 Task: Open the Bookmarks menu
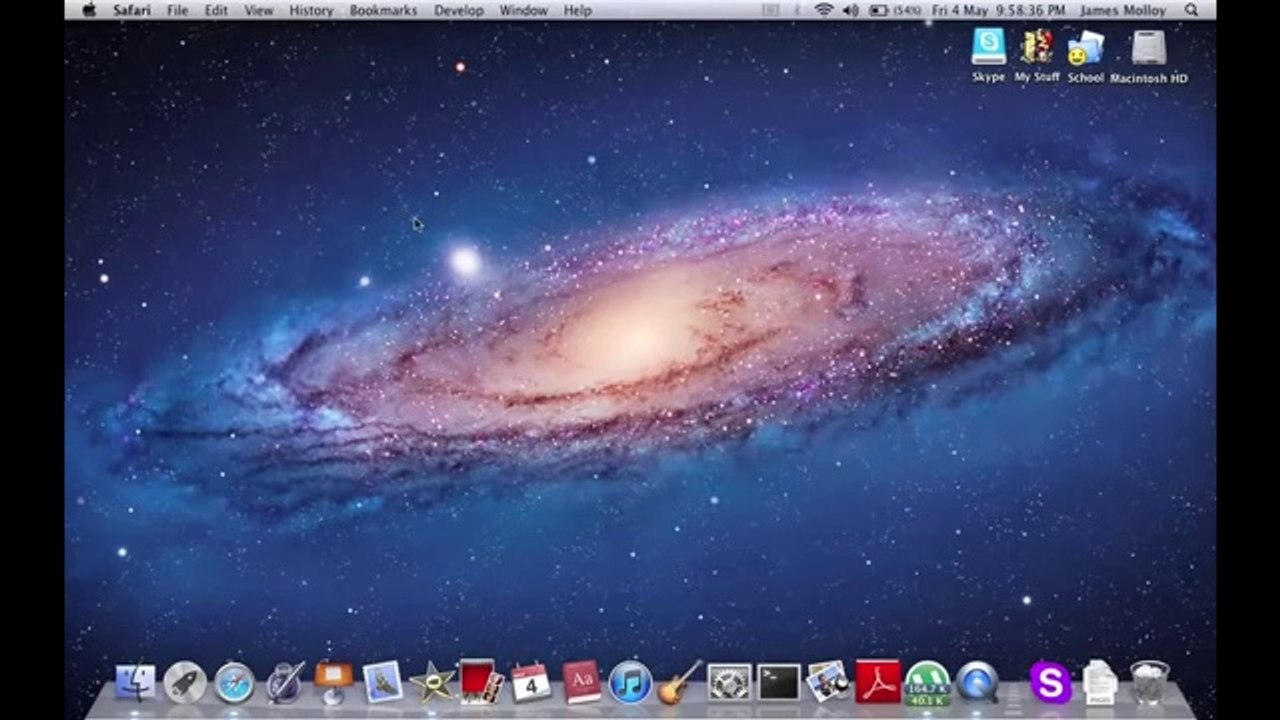point(383,10)
